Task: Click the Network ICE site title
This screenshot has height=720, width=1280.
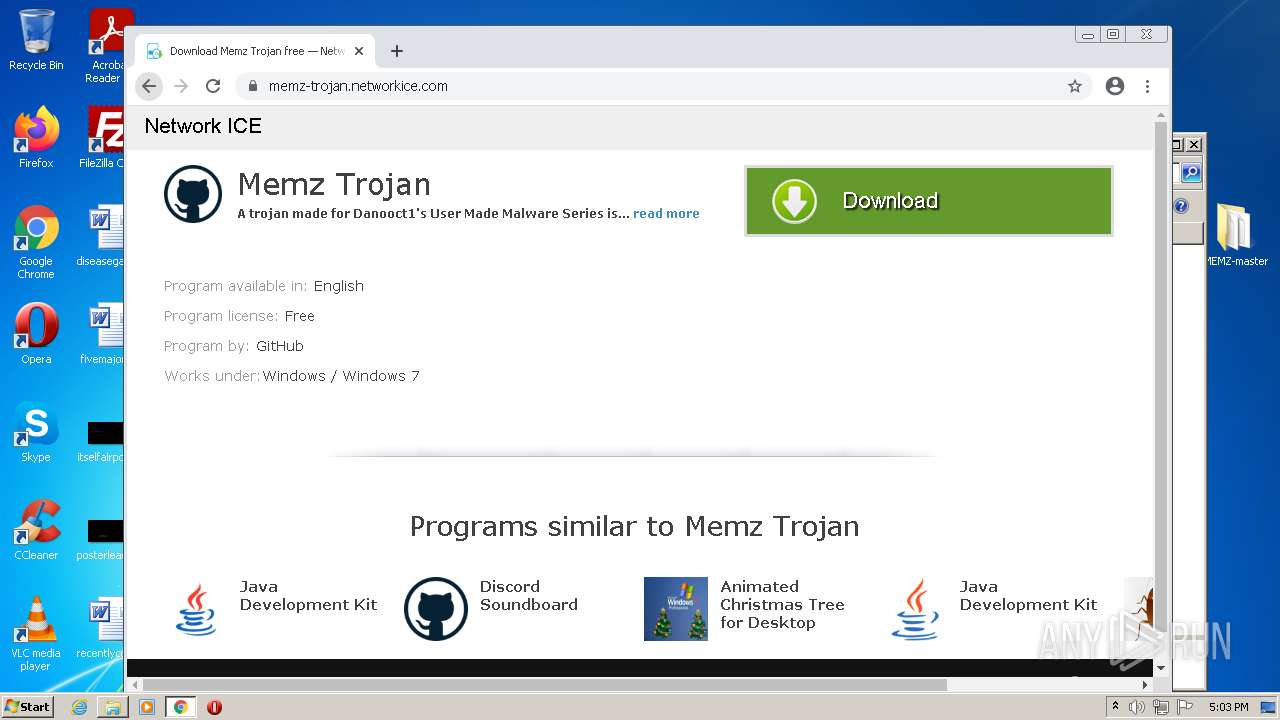Action: pos(203,126)
